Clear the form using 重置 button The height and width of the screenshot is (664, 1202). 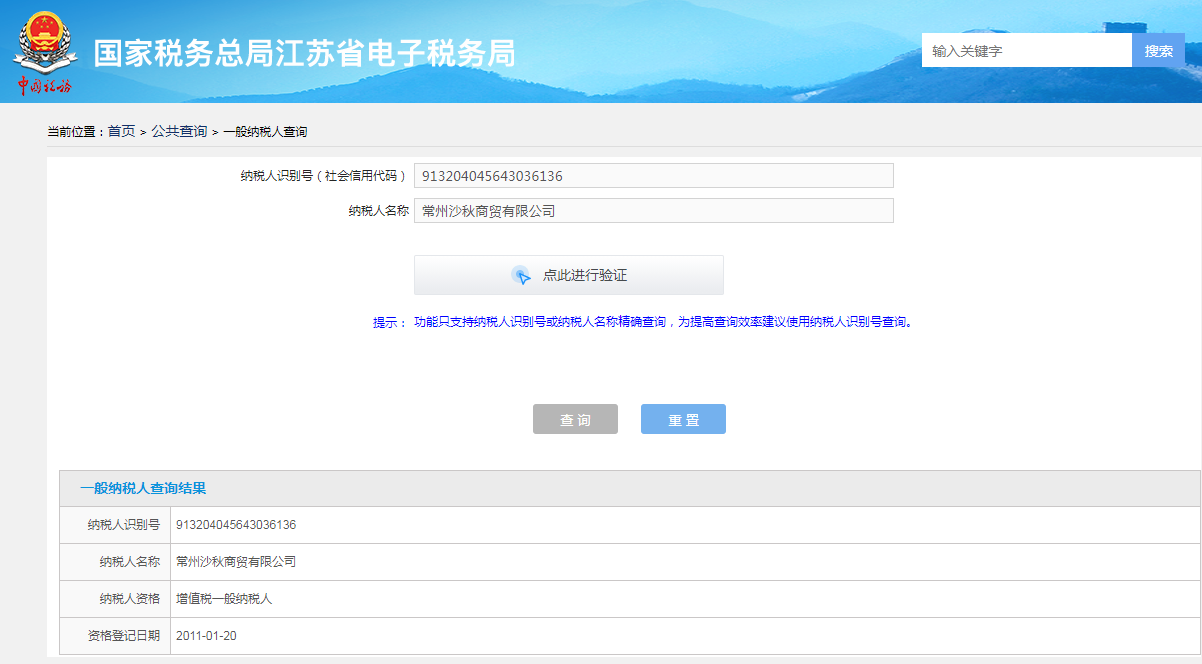[683, 420]
